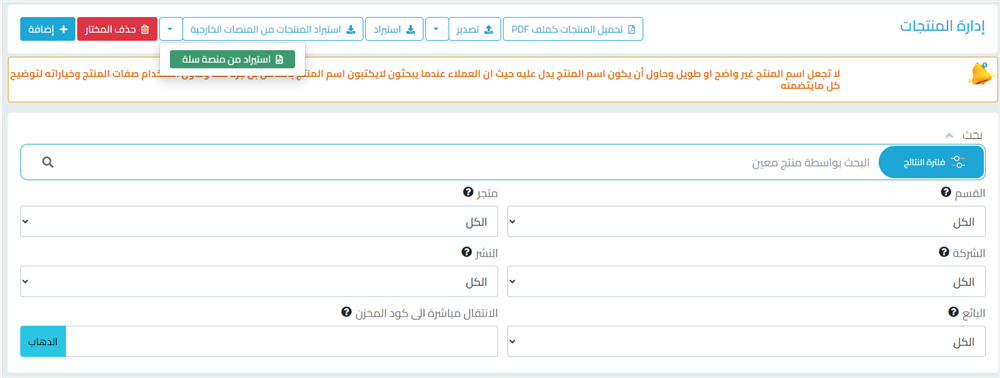
Task: Expand the arrow next to تصدير button
Action: (436, 29)
